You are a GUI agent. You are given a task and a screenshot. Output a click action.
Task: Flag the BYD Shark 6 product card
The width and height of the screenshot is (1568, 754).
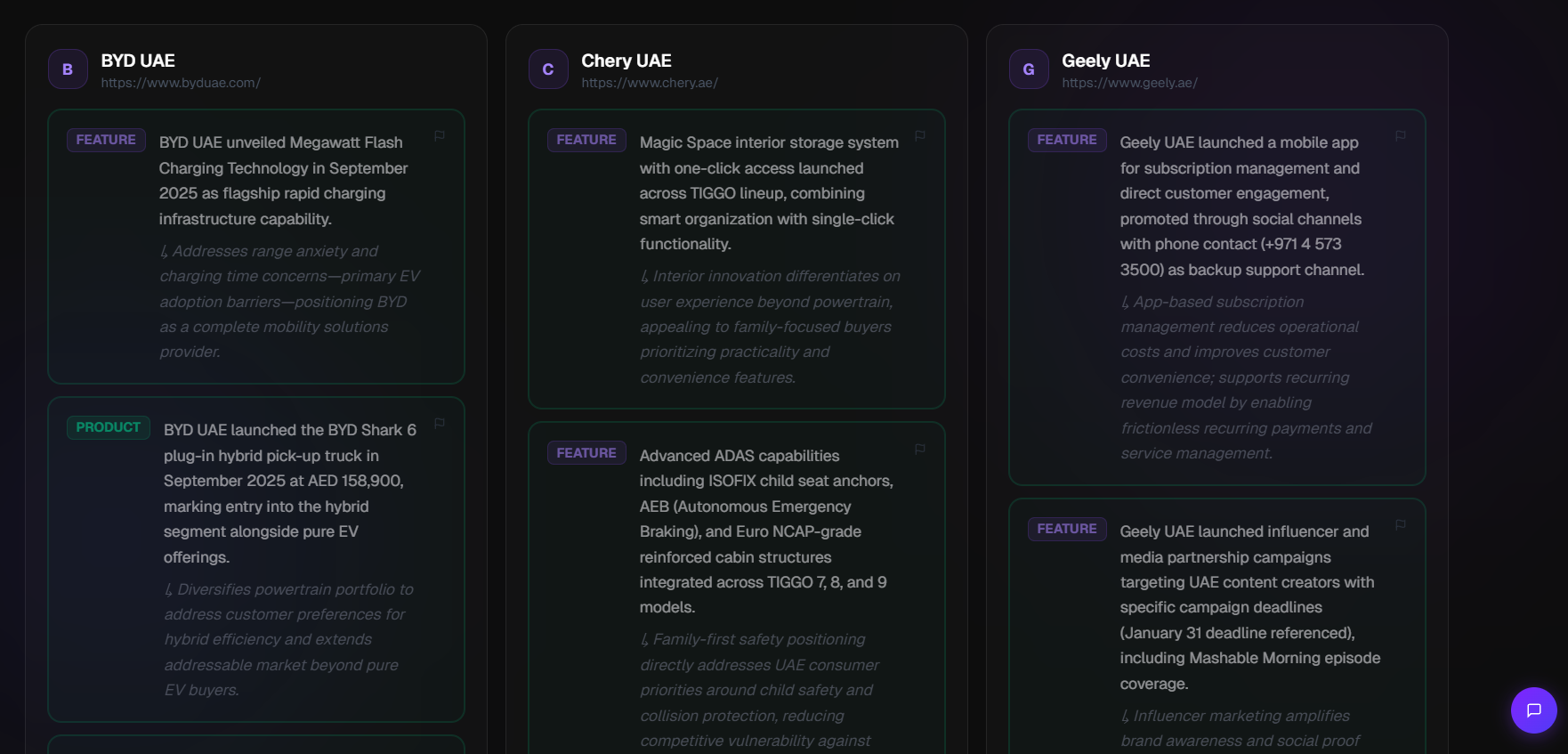[x=440, y=424]
